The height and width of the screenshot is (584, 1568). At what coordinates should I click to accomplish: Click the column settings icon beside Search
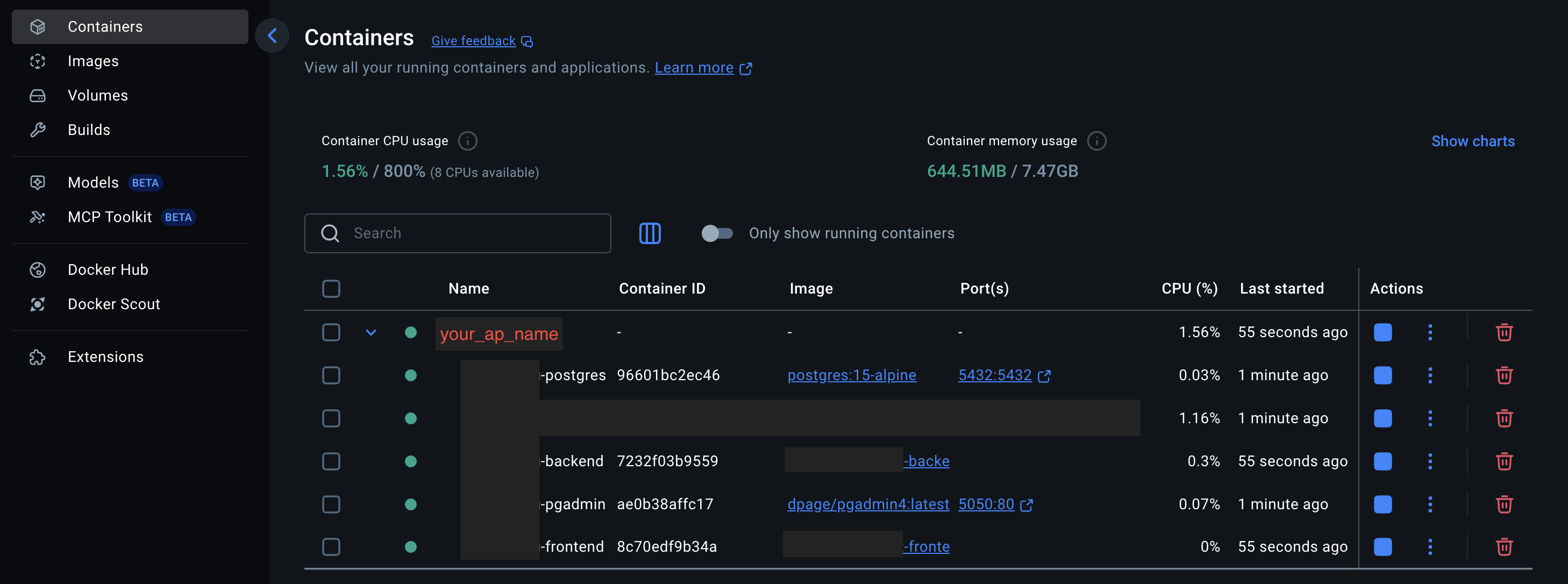coord(650,233)
